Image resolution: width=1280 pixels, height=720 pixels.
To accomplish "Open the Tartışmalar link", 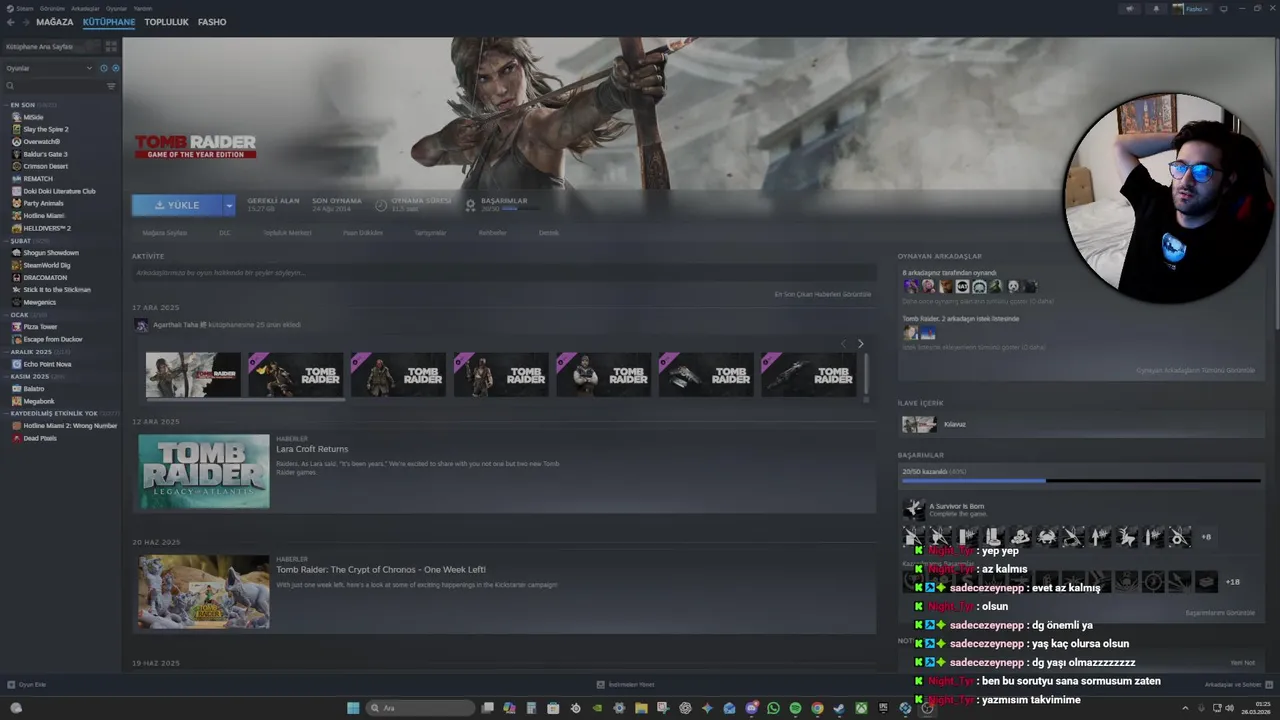I will (430, 233).
